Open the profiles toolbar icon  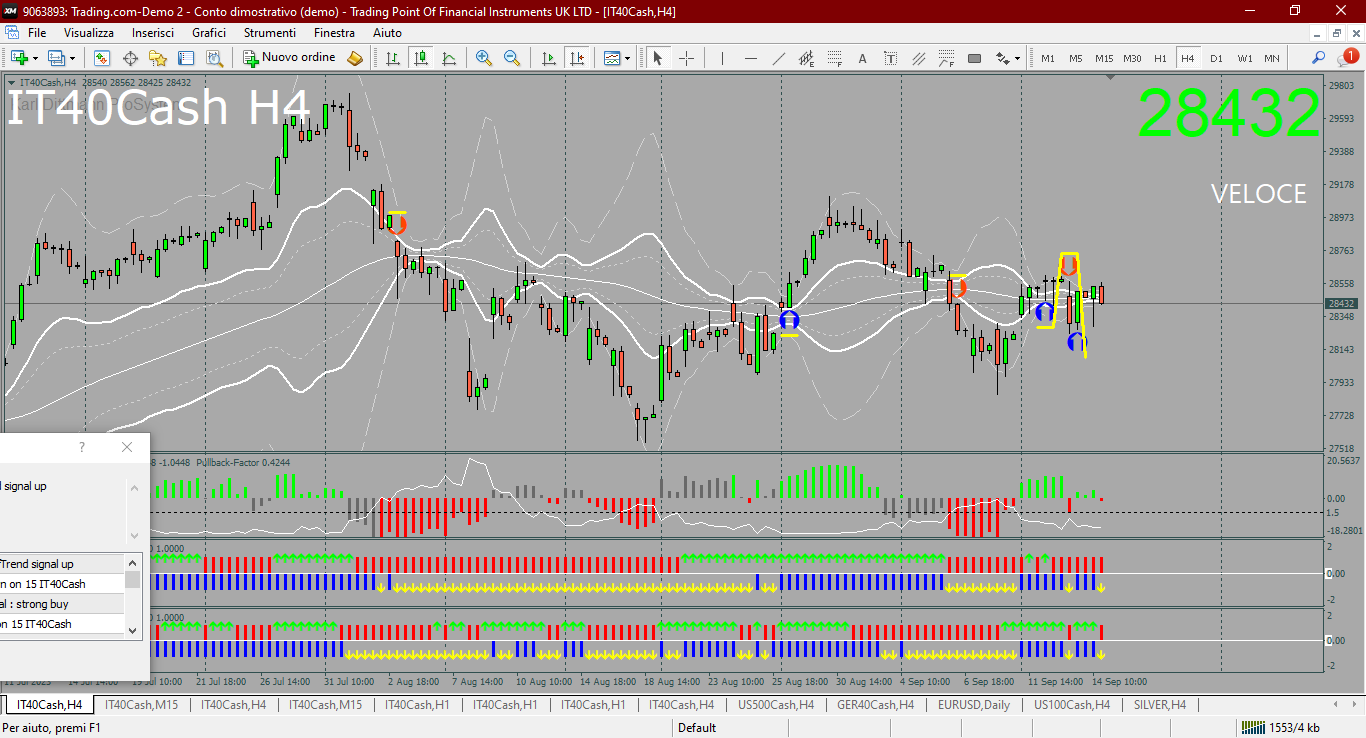tap(57, 58)
